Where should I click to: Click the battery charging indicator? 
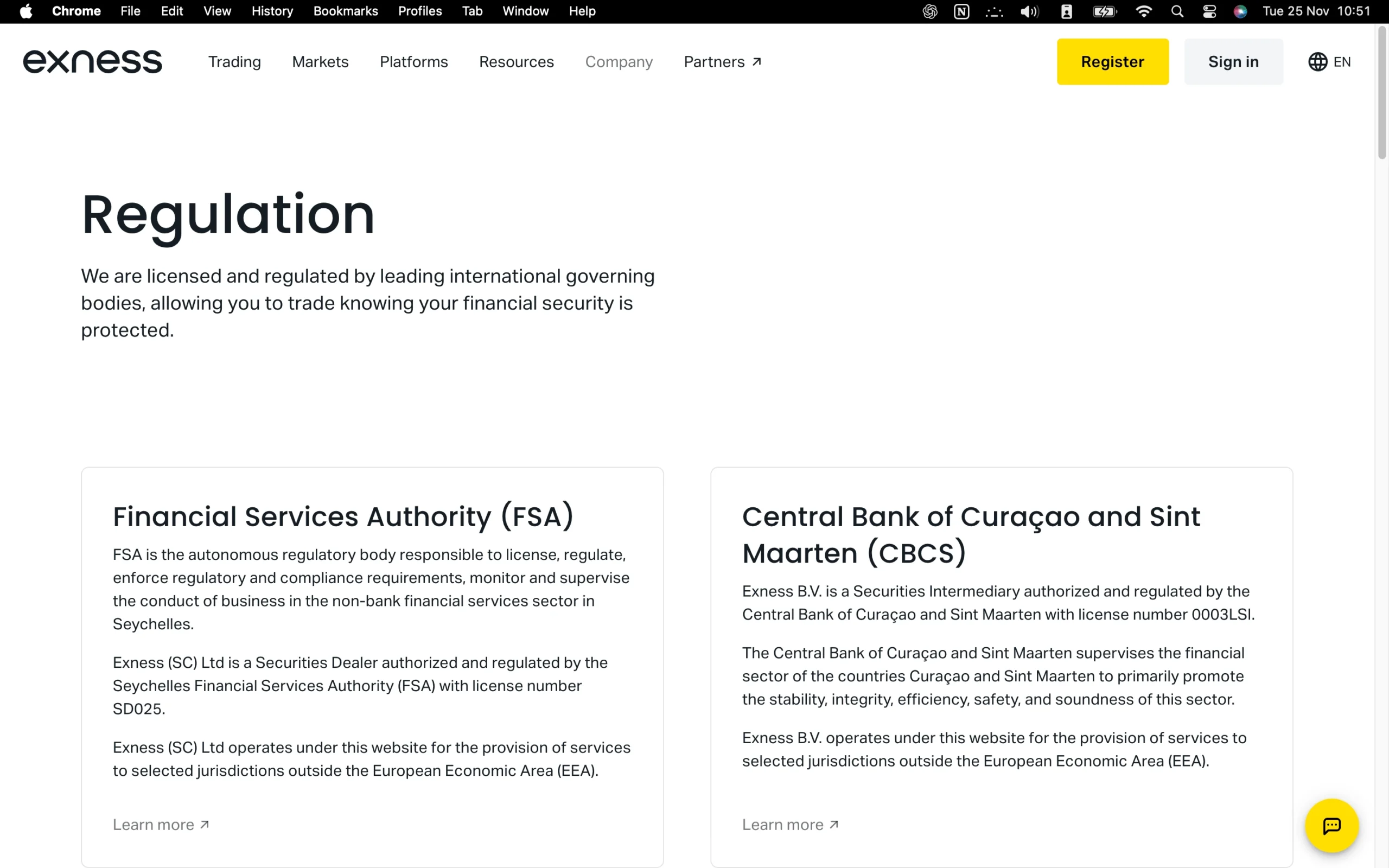[x=1104, y=11]
